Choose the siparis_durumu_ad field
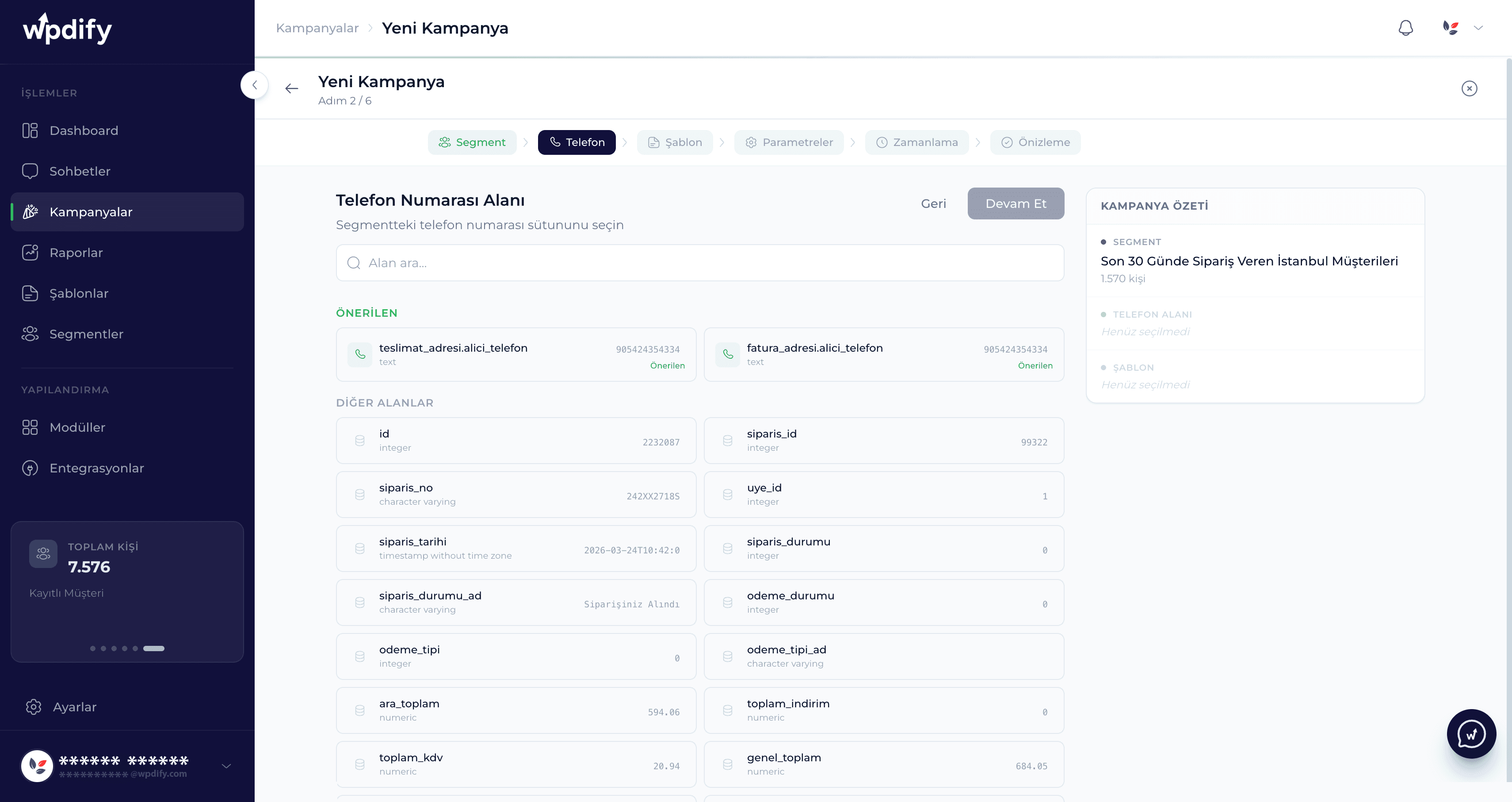The height and width of the screenshot is (802, 1512). pos(516,602)
